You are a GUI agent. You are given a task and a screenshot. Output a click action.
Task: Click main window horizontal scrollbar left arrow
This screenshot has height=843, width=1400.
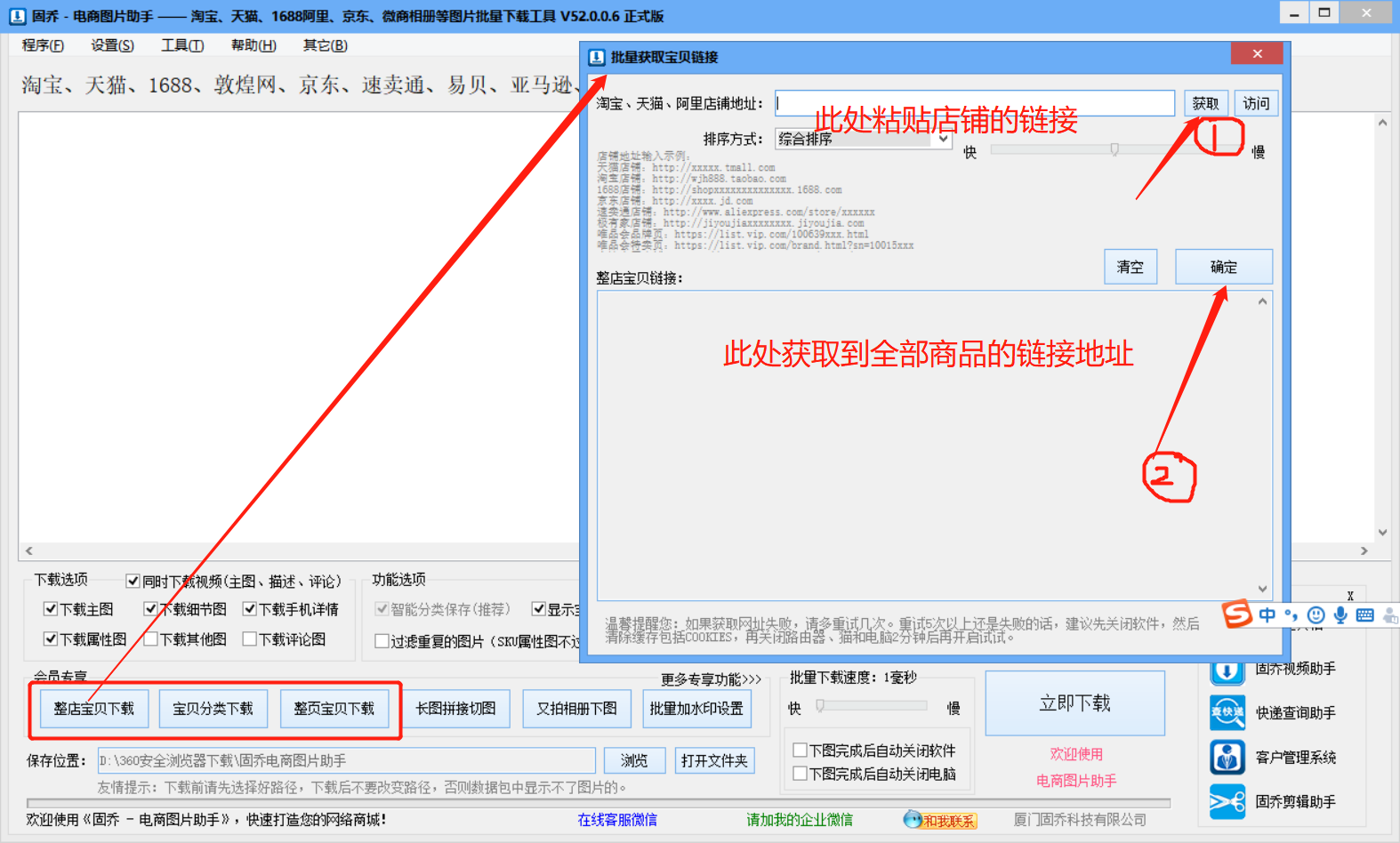(28, 551)
